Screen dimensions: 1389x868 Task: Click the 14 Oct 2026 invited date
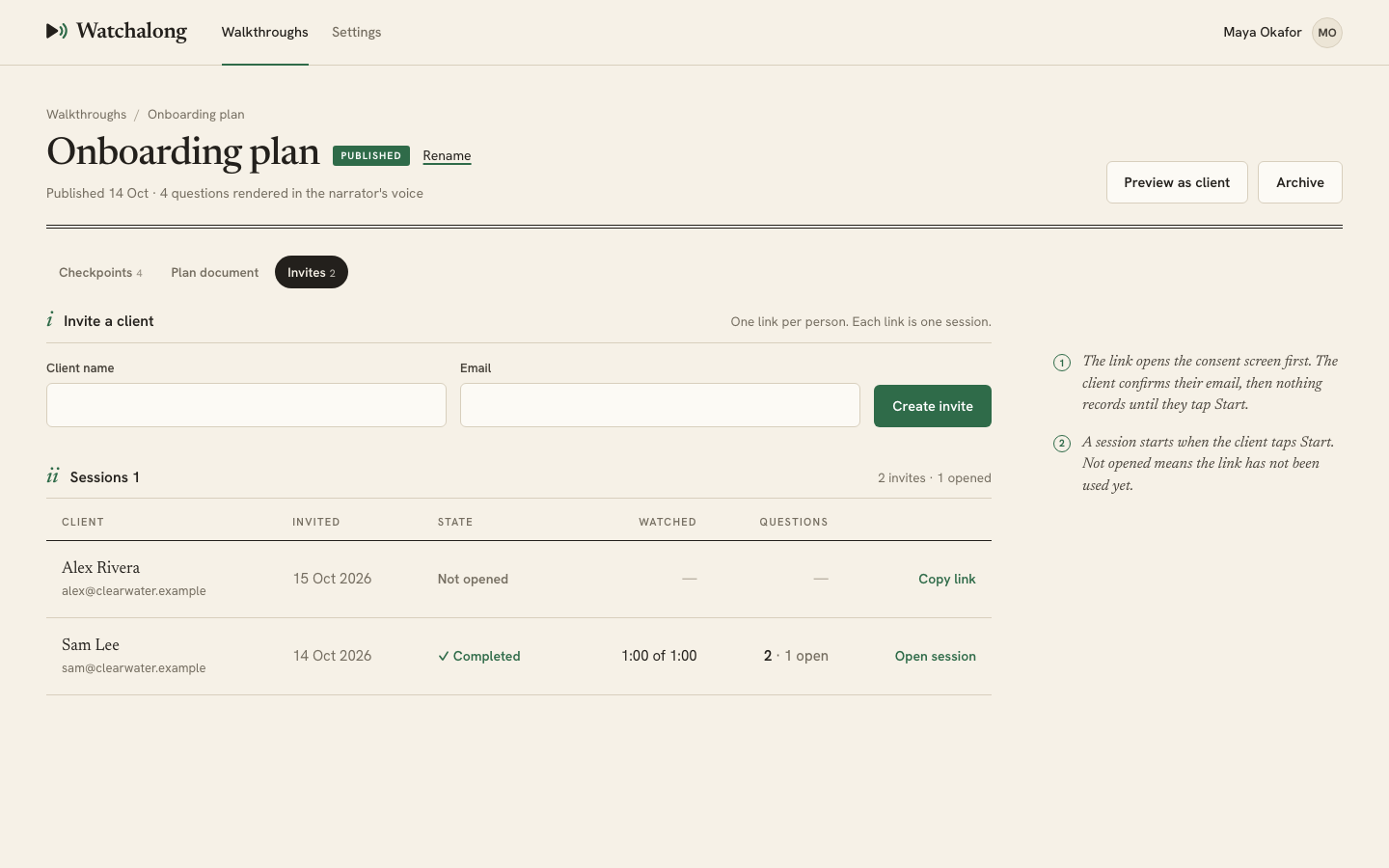(x=333, y=656)
